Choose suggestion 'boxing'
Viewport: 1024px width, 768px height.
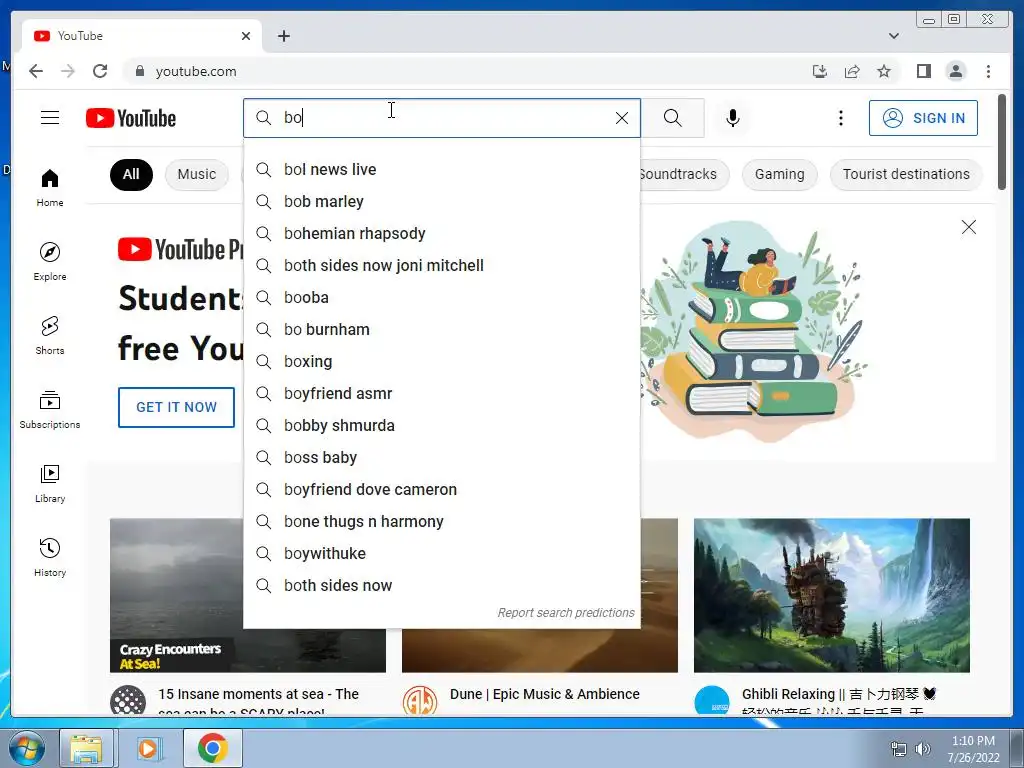(x=442, y=361)
